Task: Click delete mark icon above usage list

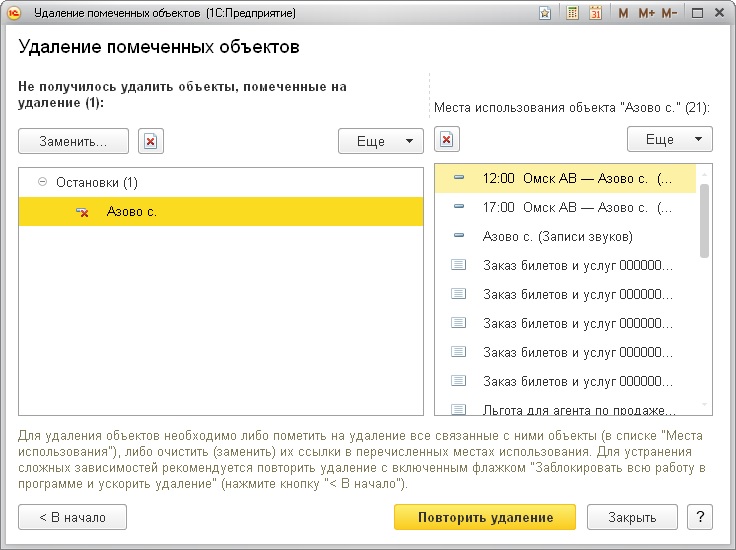Action: point(447,140)
